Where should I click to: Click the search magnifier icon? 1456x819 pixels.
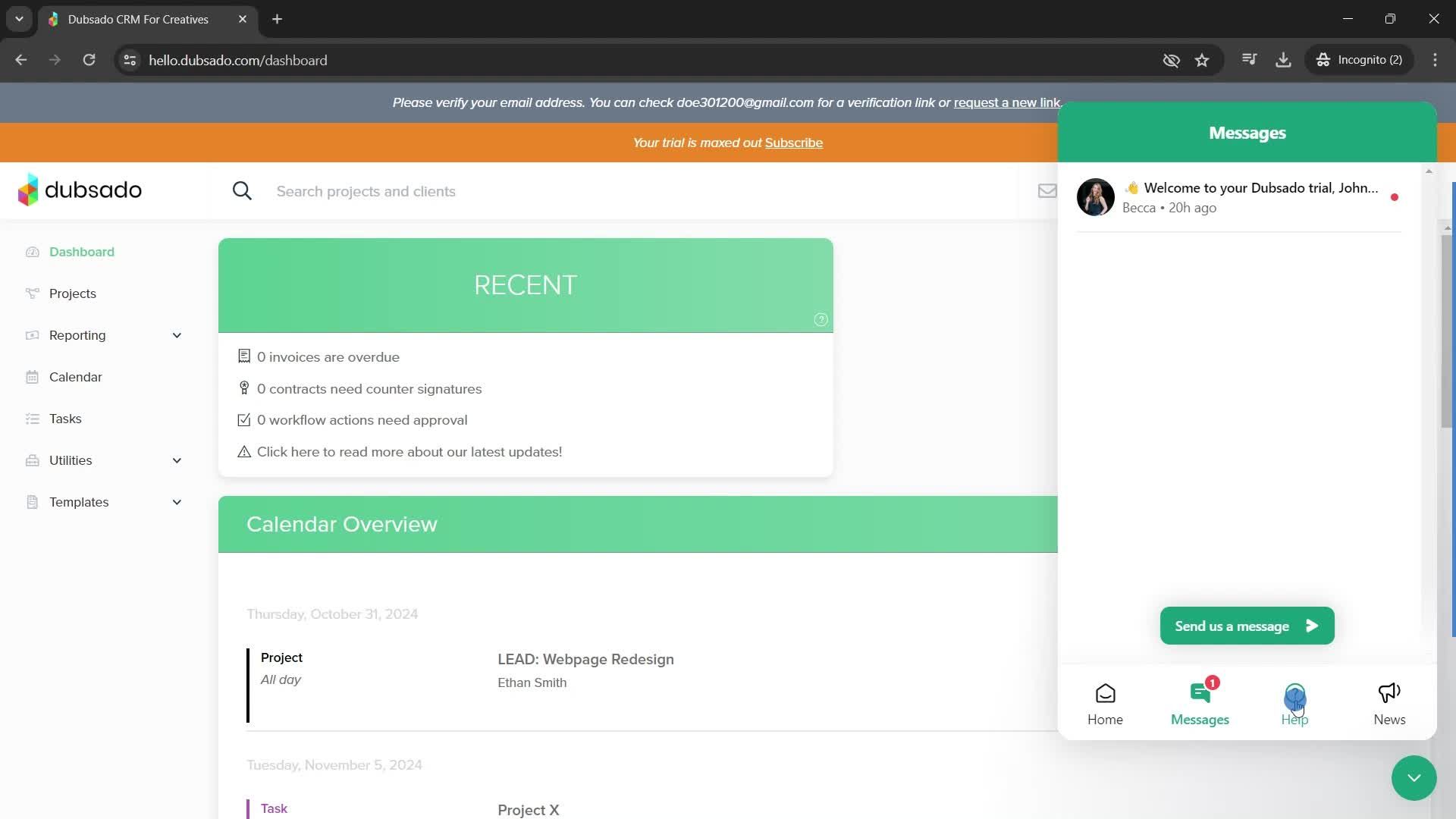[242, 191]
